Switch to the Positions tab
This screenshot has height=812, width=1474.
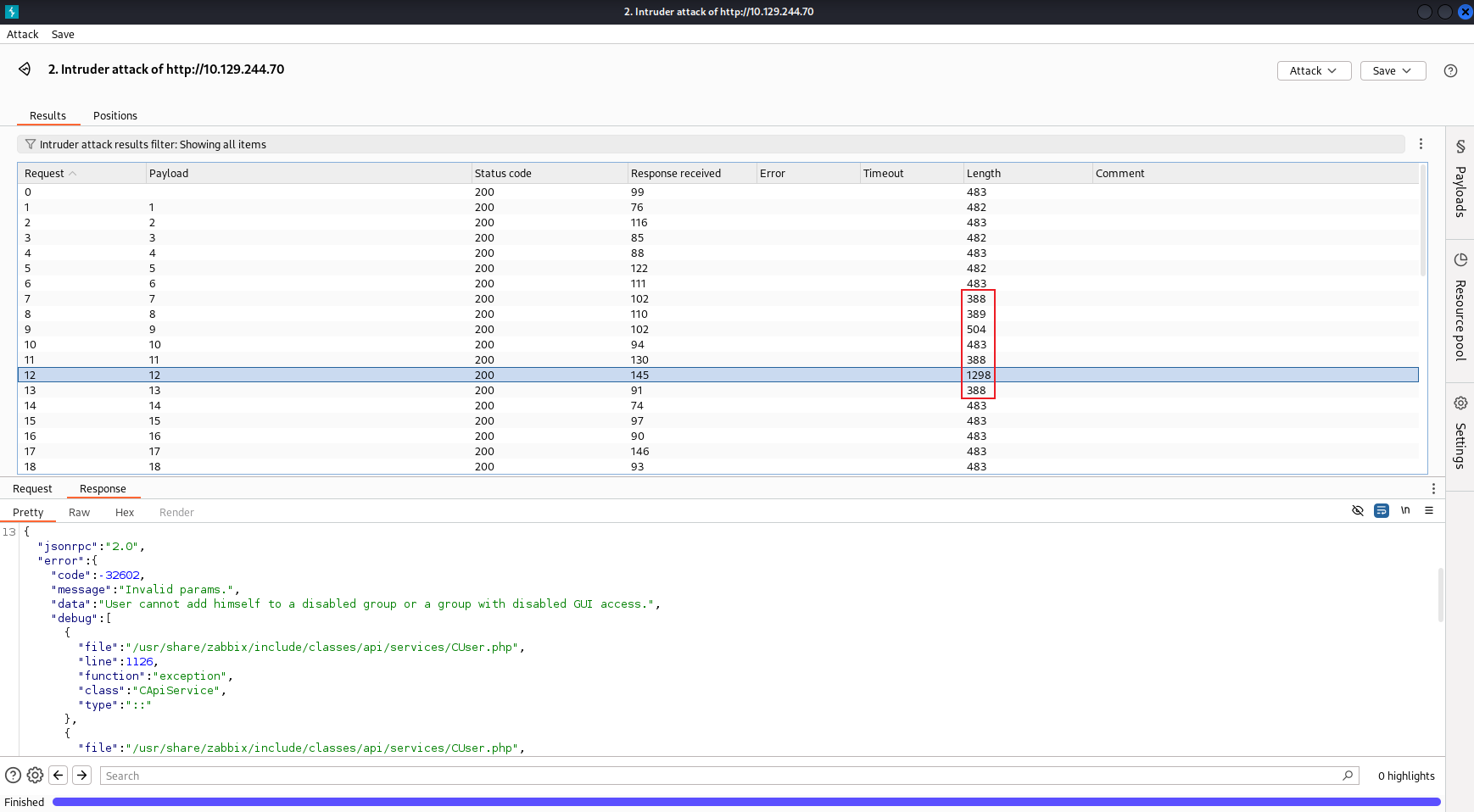115,116
